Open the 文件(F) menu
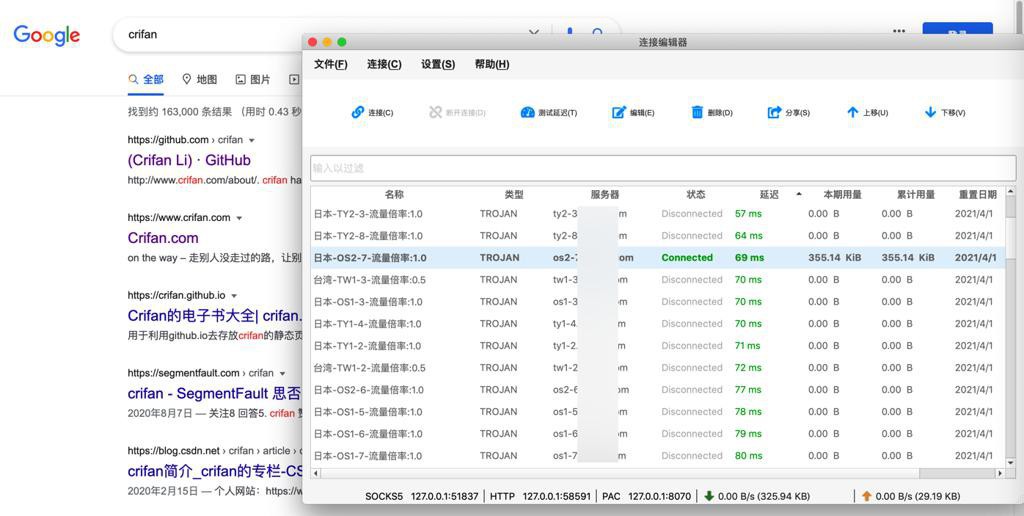 click(x=330, y=64)
